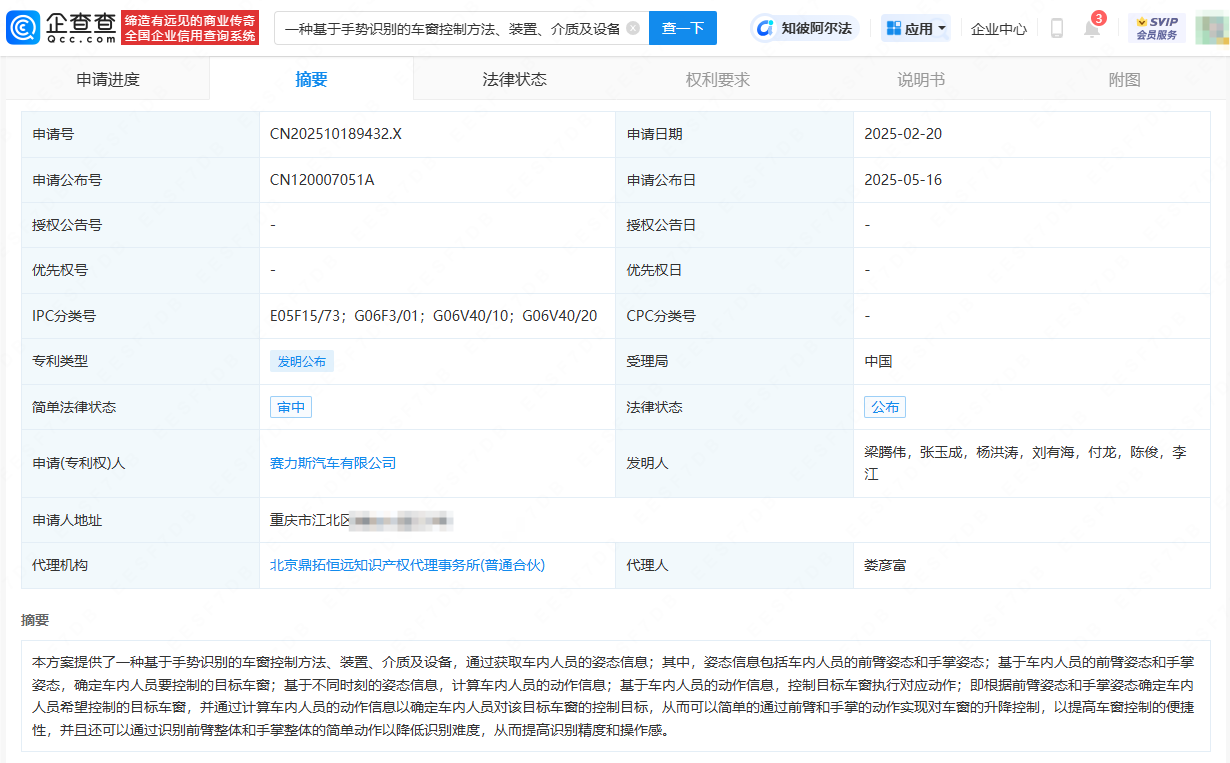Image resolution: width=1230 pixels, height=763 pixels.
Task: Click the 审中 status tag
Action: tap(291, 407)
